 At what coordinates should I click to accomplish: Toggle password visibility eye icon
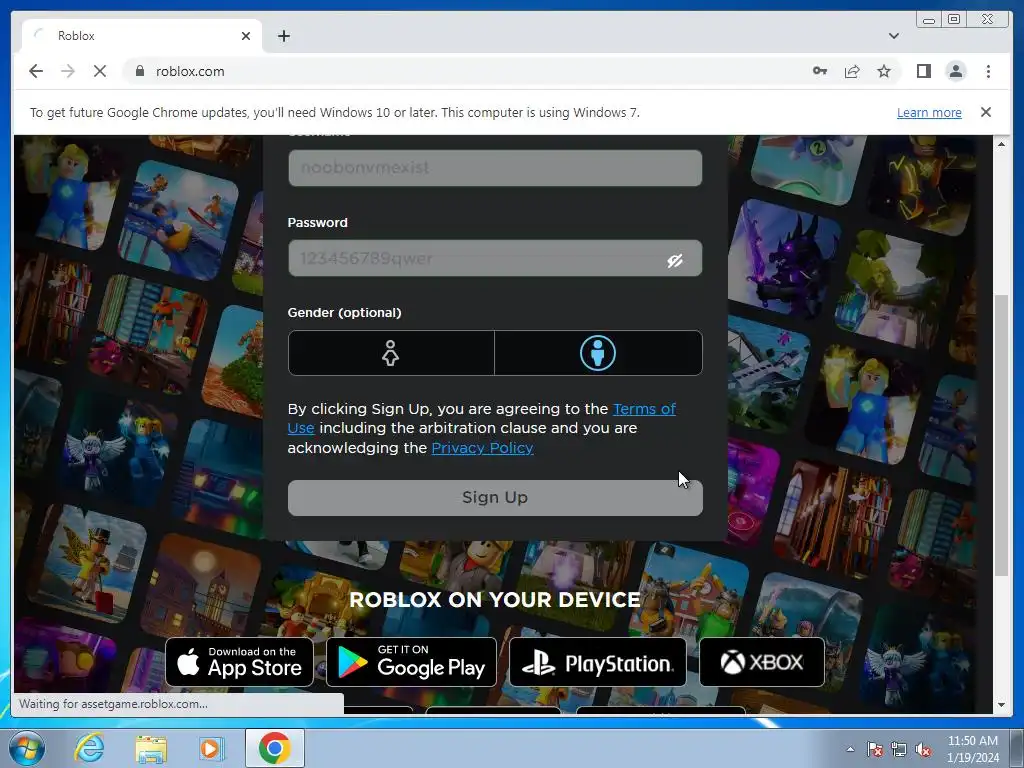[675, 261]
